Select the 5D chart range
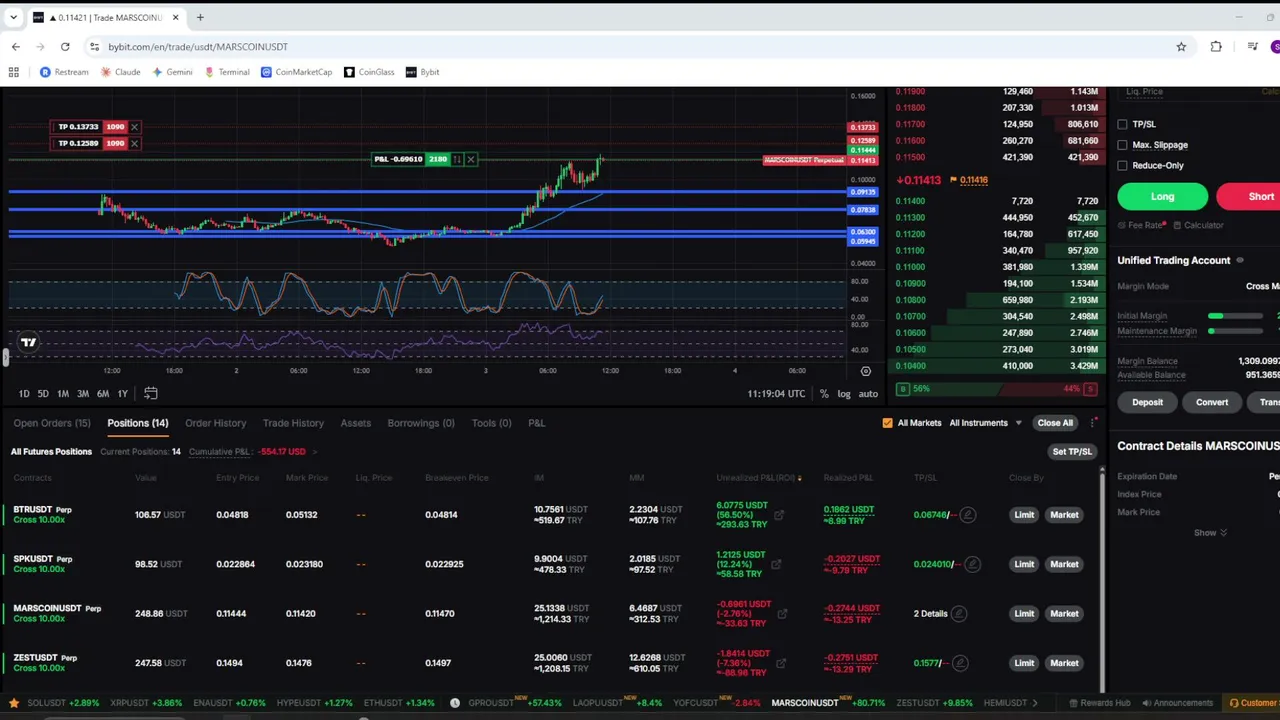This screenshot has height=720, width=1280. (43, 394)
